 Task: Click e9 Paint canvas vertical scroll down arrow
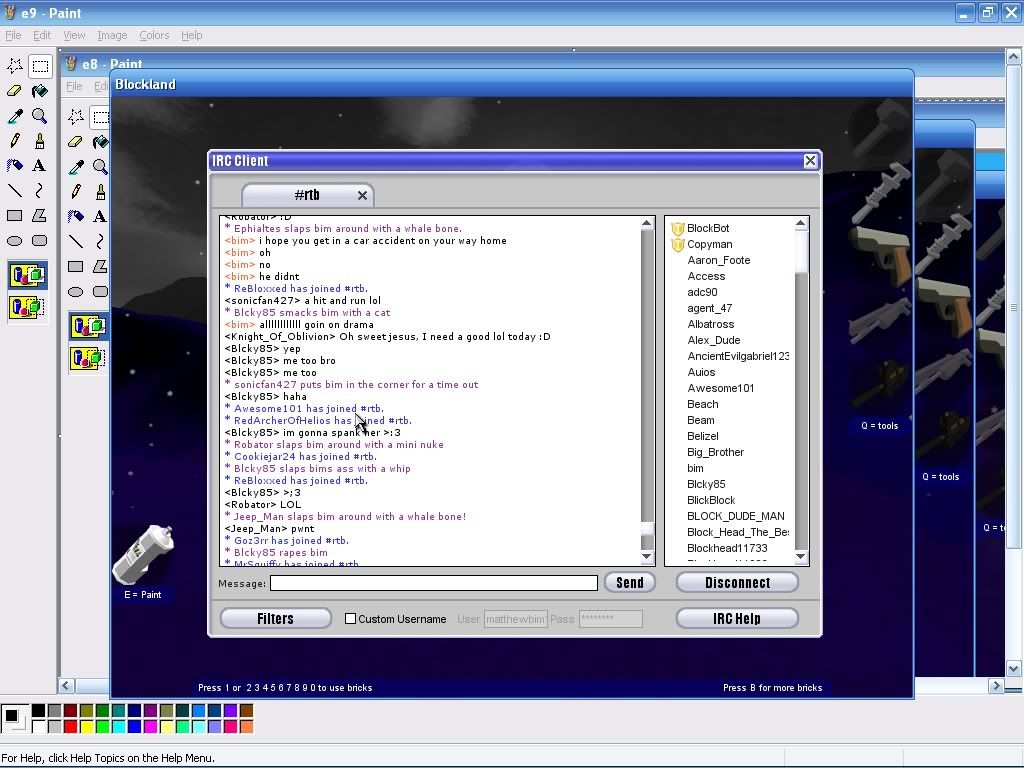point(1013,669)
